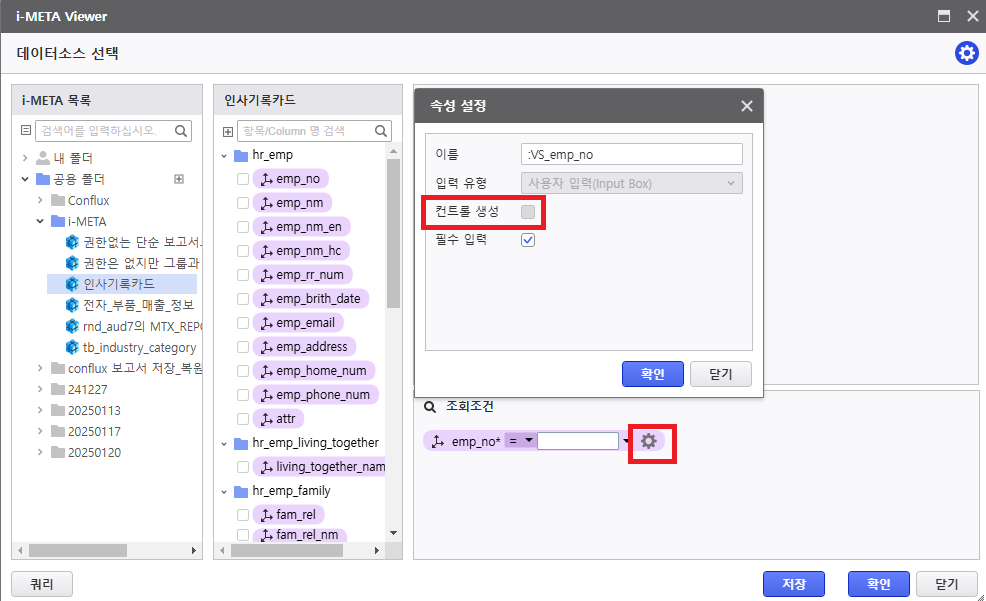The width and height of the screenshot is (986, 601).
Task: Click the blue settings gear in header
Action: click(966, 53)
